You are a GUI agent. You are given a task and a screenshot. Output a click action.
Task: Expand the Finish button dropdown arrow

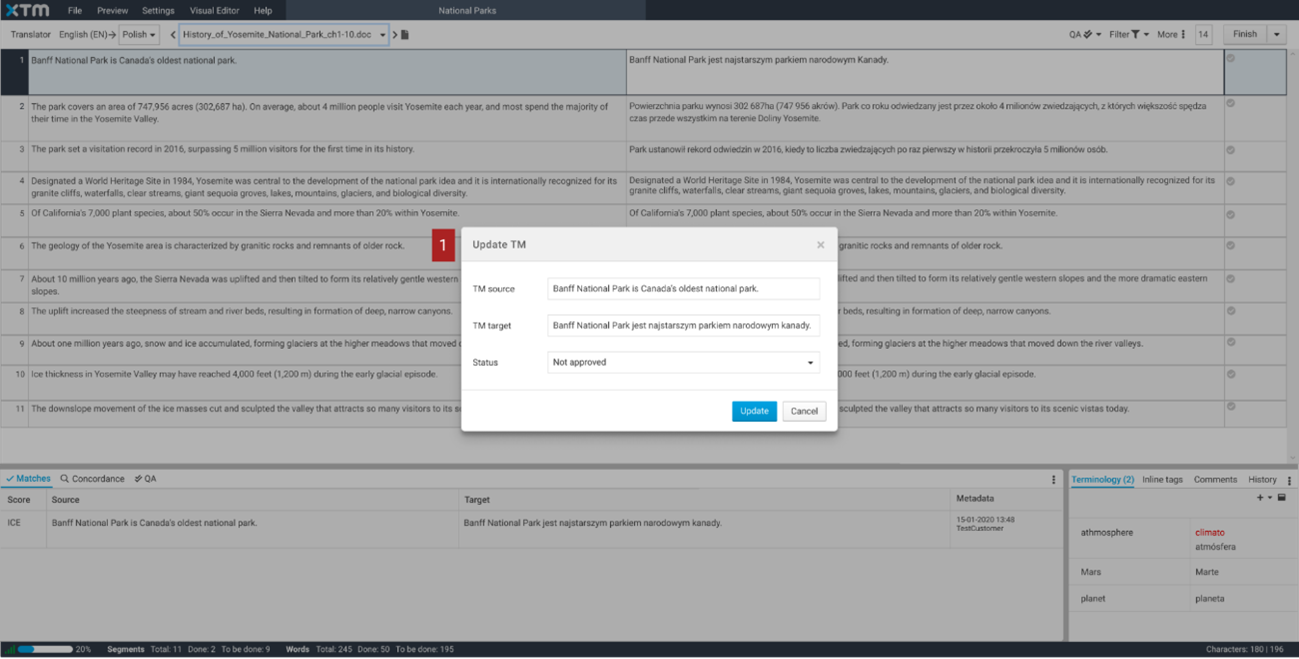coord(1276,33)
